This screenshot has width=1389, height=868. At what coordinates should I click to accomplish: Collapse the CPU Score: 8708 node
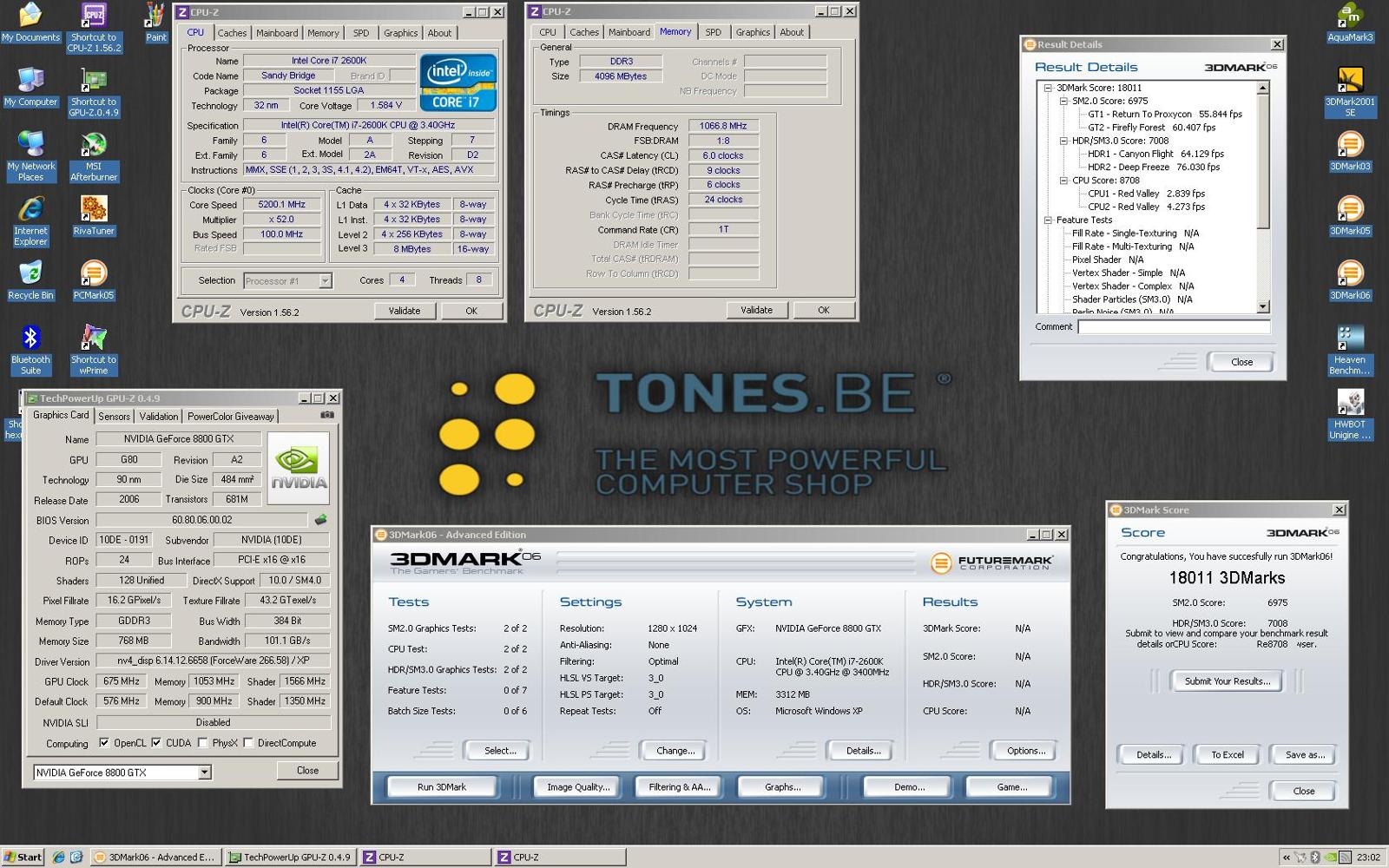click(x=1063, y=181)
